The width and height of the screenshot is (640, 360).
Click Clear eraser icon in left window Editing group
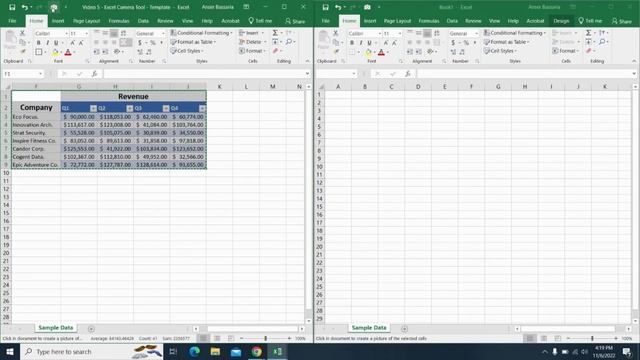tap(276, 51)
